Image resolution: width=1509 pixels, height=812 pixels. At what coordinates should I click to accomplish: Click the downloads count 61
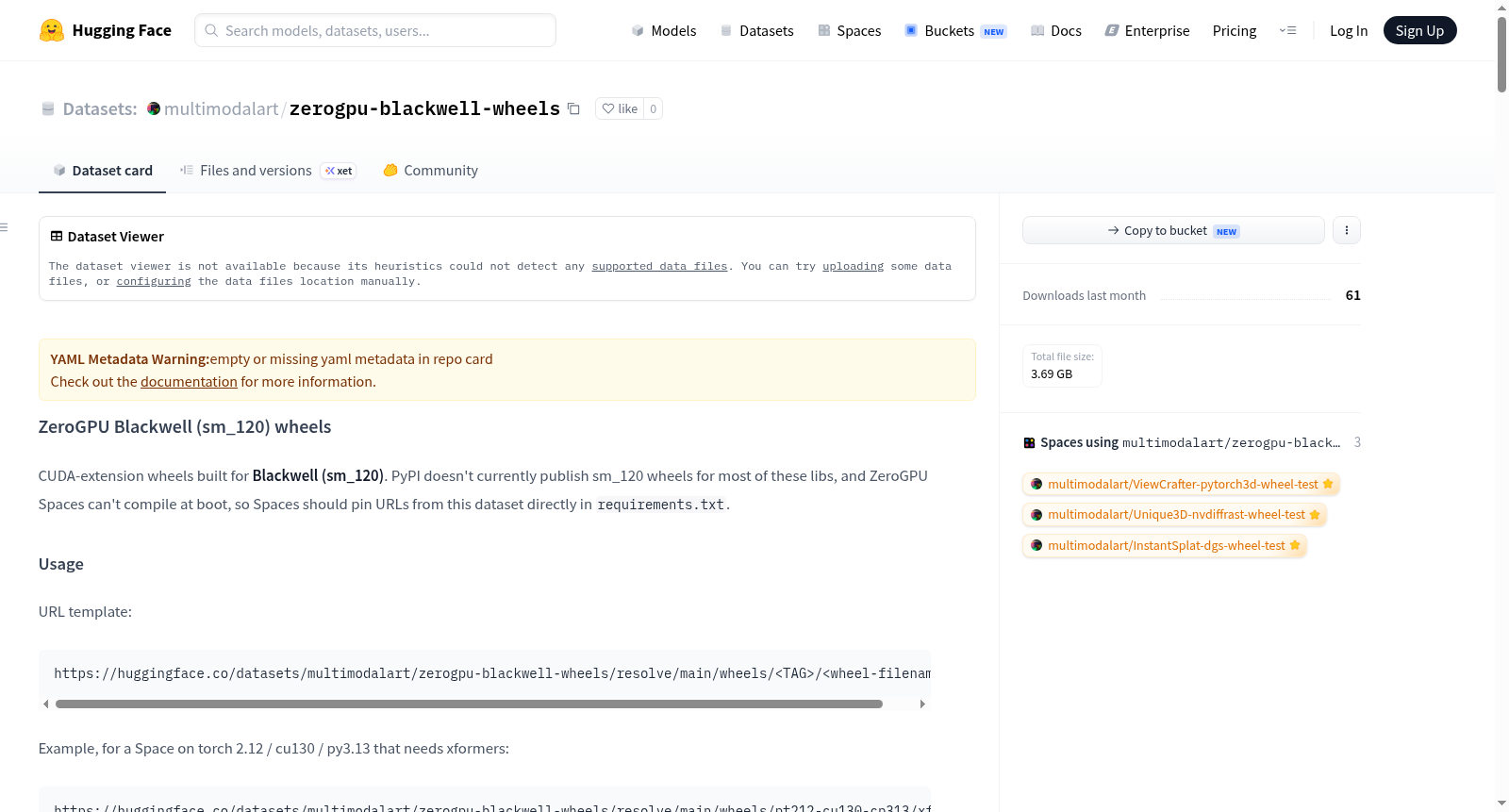point(1352,295)
